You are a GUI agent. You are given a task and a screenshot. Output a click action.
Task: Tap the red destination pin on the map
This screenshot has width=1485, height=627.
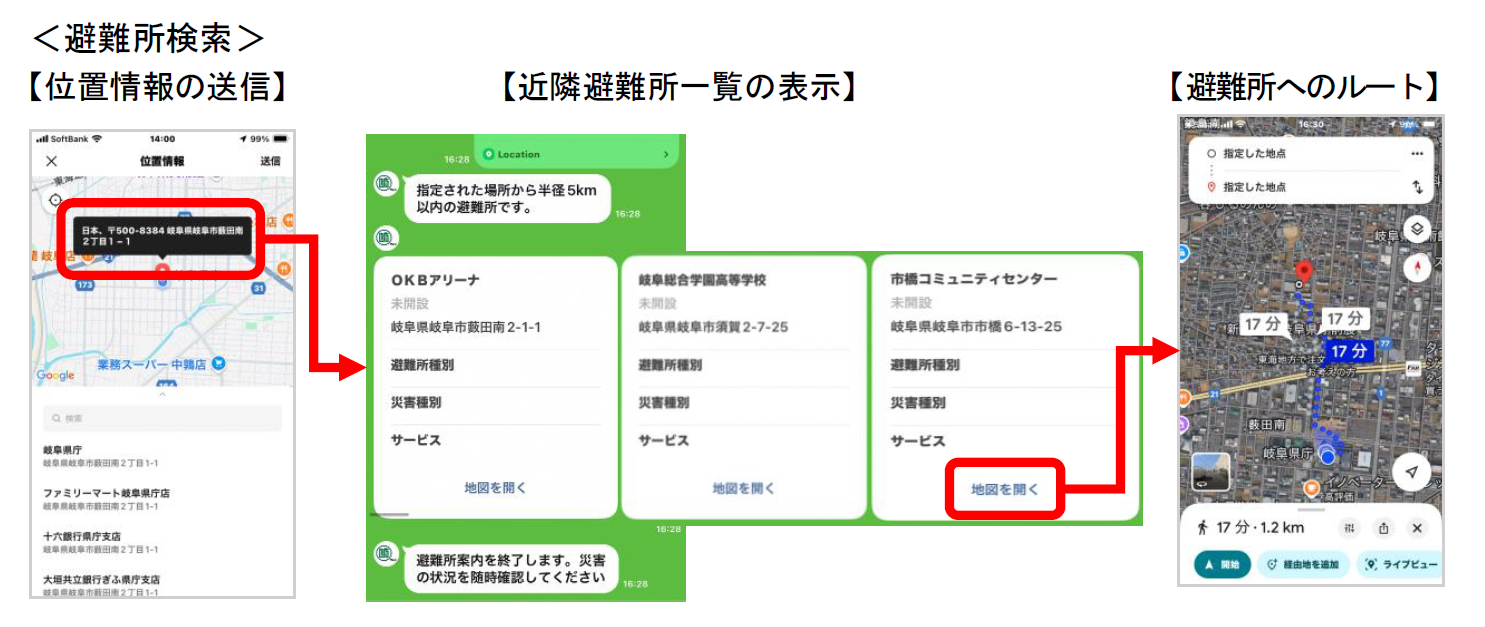[1306, 270]
